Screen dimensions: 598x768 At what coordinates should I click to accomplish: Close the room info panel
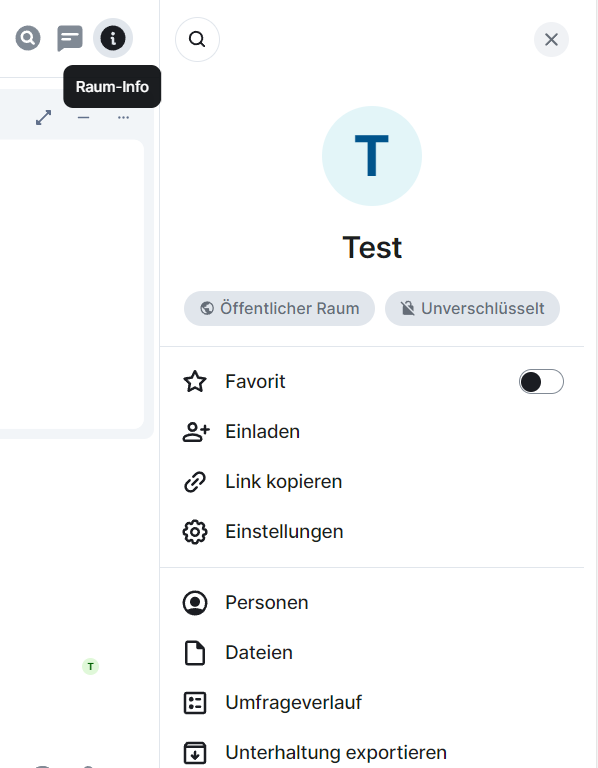click(x=551, y=39)
